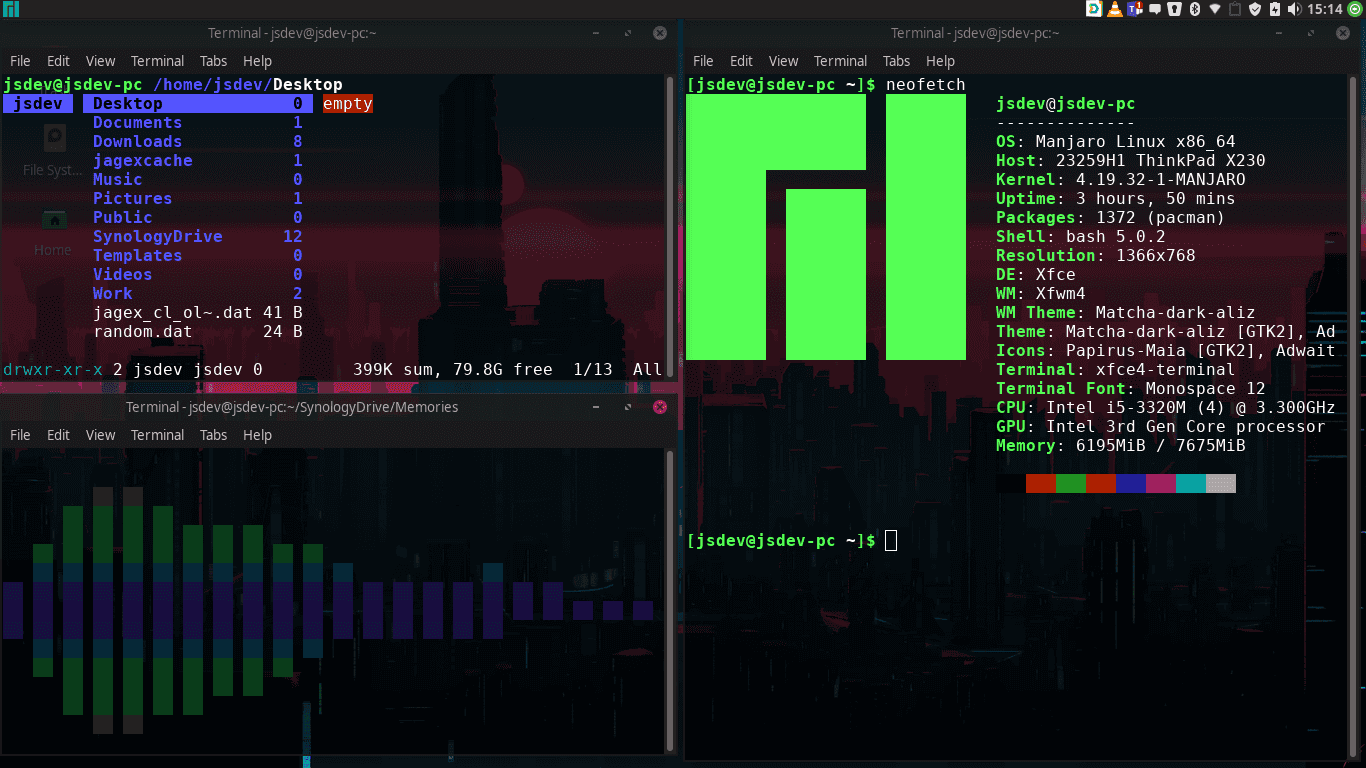
Task: Open the Manjaro applications menu top-left
Action: pyautogui.click(x=11, y=9)
